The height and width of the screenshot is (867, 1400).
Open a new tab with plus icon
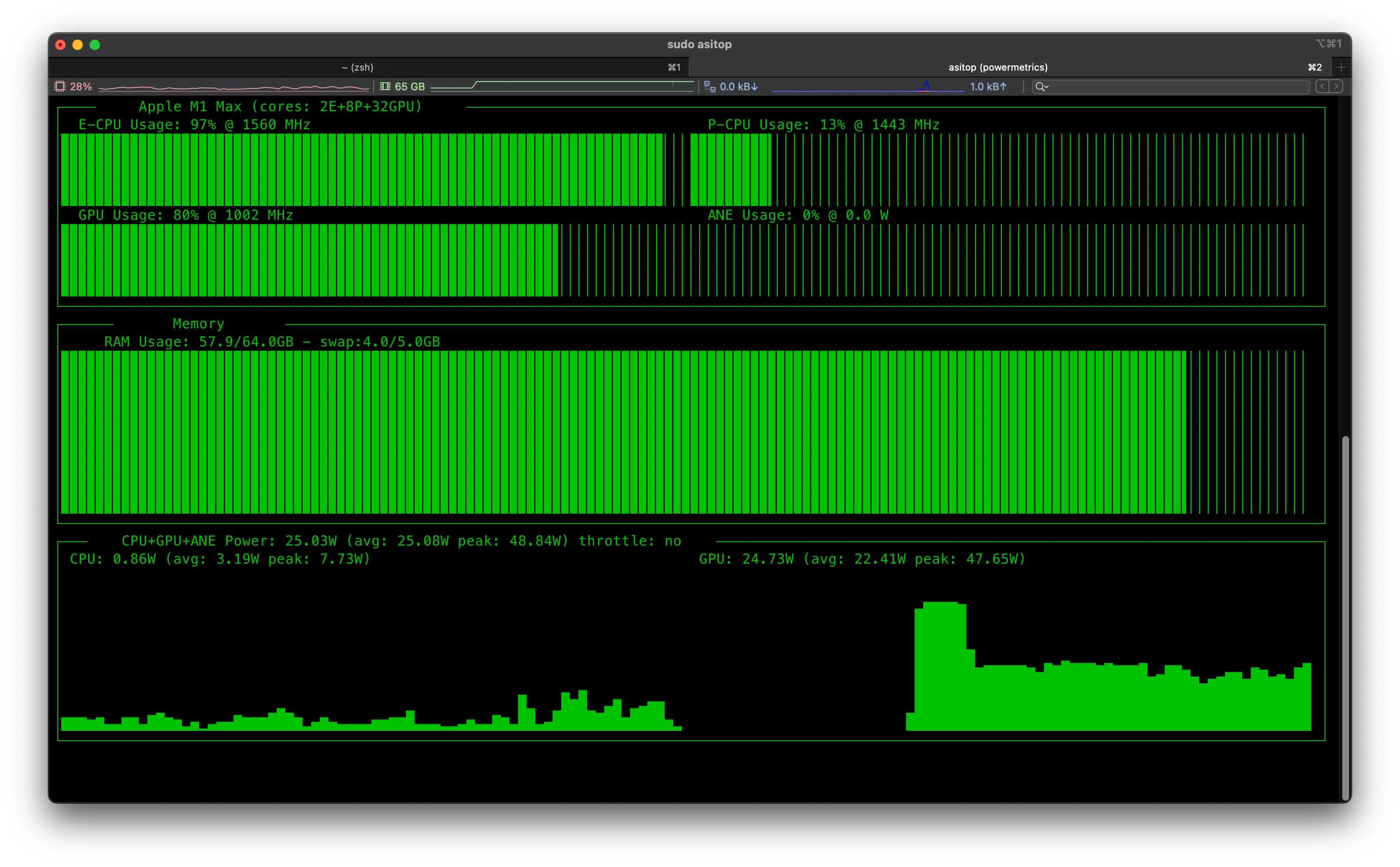[1341, 68]
